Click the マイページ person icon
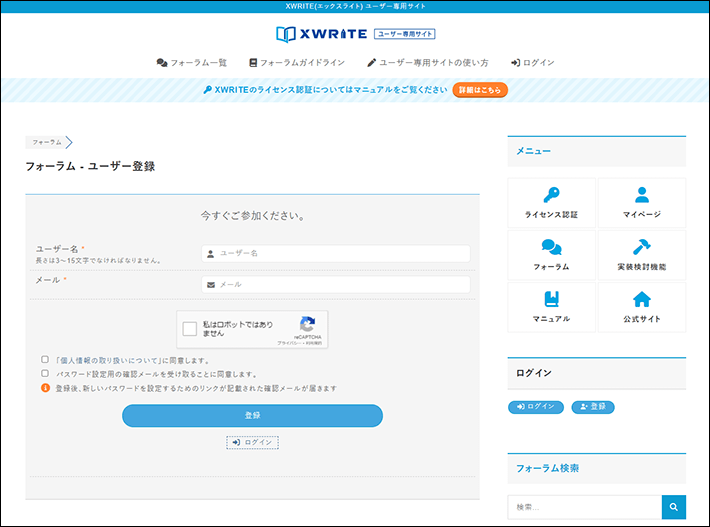 642,195
